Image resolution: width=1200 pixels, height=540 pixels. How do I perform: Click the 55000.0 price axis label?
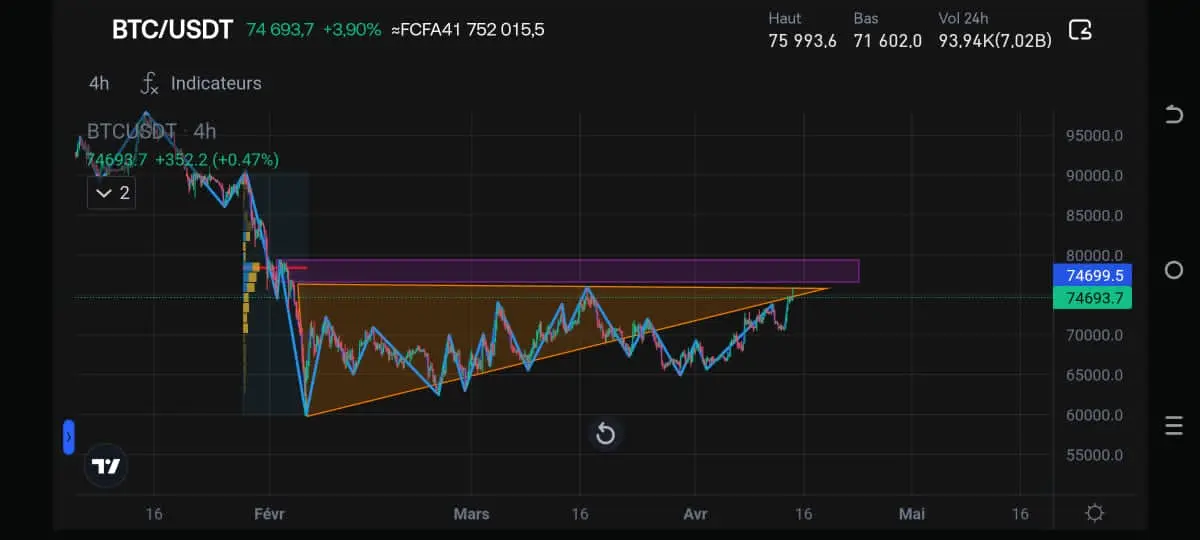click(1094, 455)
